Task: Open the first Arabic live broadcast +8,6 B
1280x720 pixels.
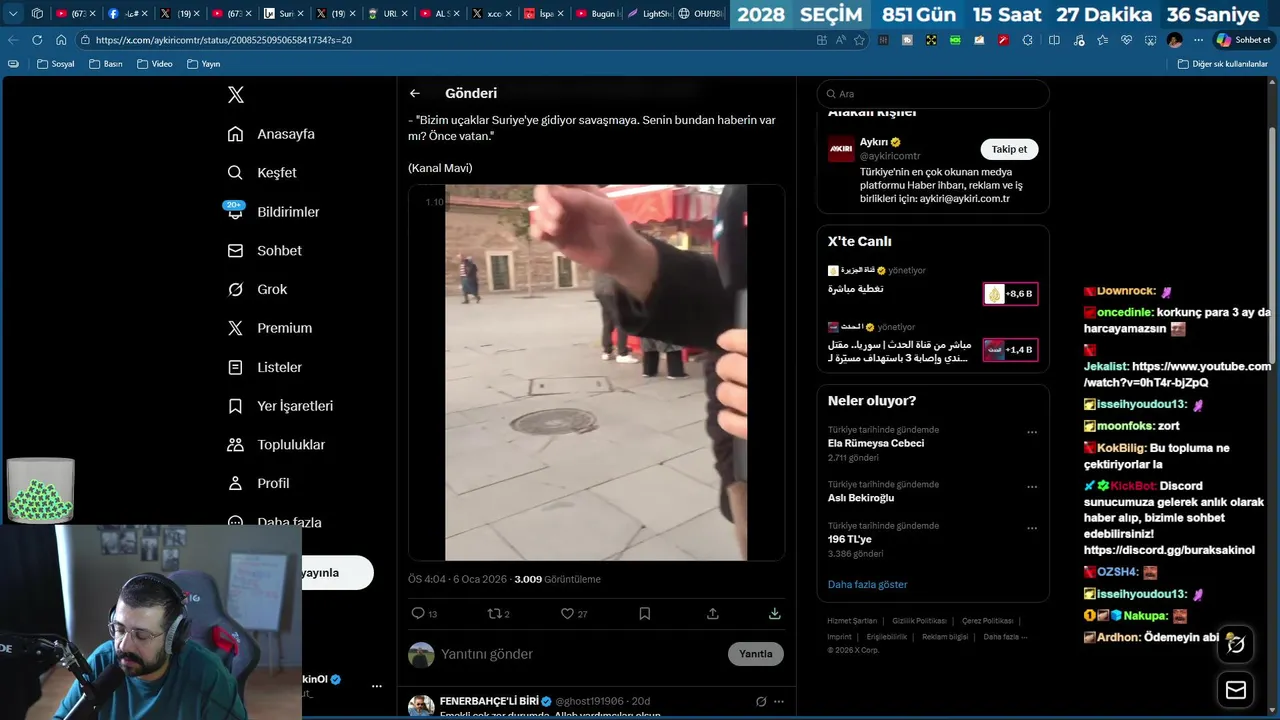Action: coord(1010,294)
